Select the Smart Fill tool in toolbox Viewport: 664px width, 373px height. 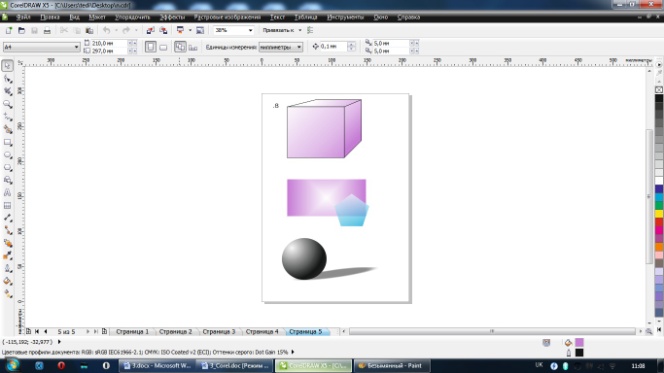[8, 130]
